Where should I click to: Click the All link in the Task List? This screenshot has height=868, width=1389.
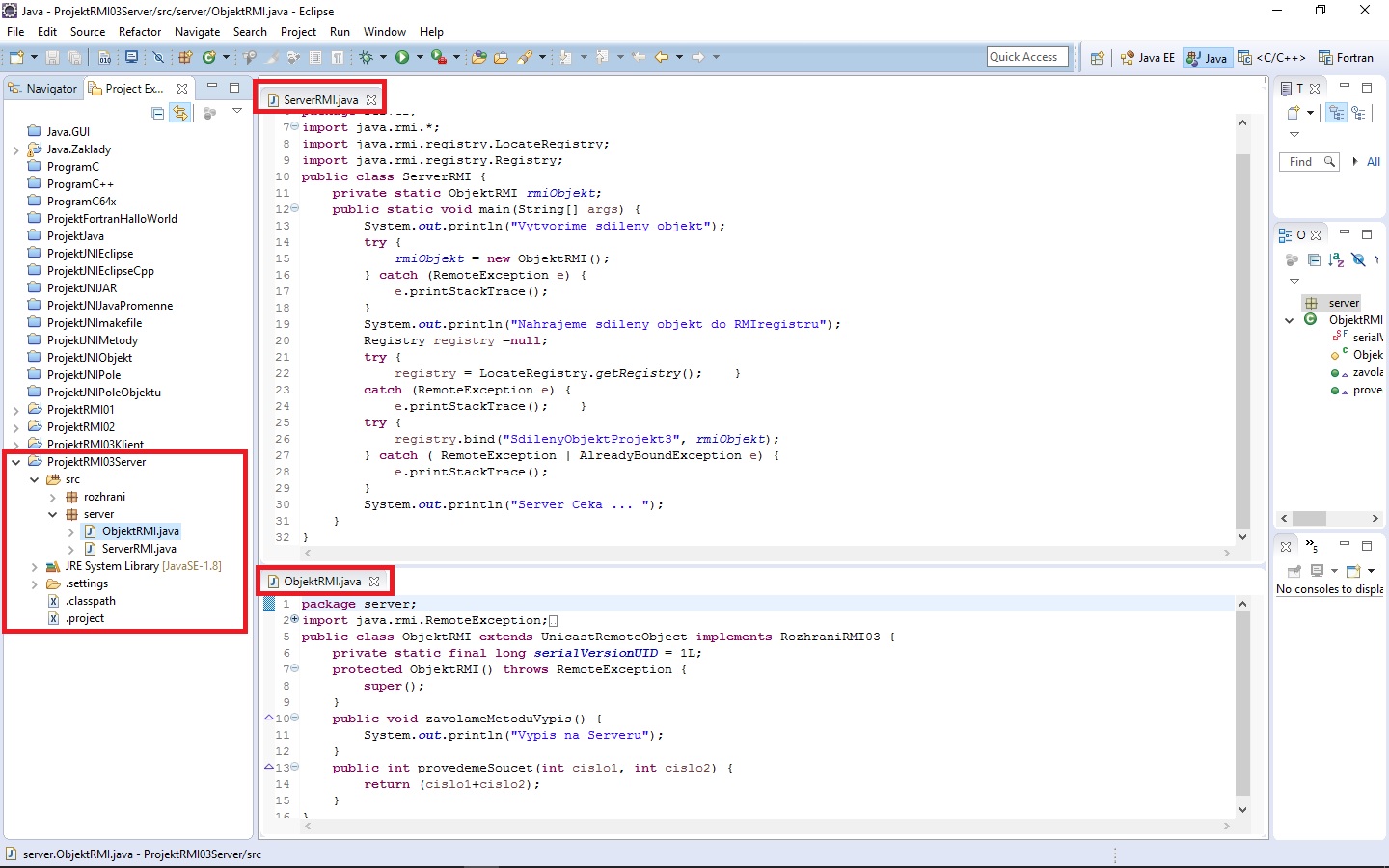1374,161
